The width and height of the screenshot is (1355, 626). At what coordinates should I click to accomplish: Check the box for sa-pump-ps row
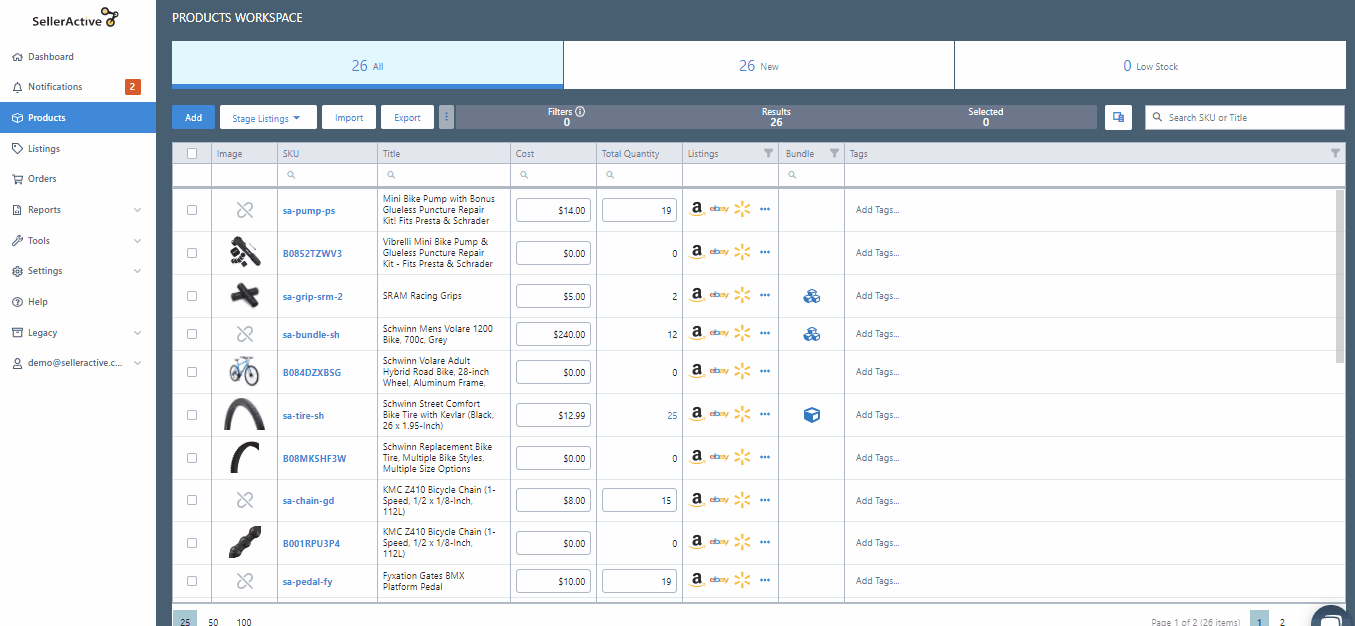click(x=192, y=210)
